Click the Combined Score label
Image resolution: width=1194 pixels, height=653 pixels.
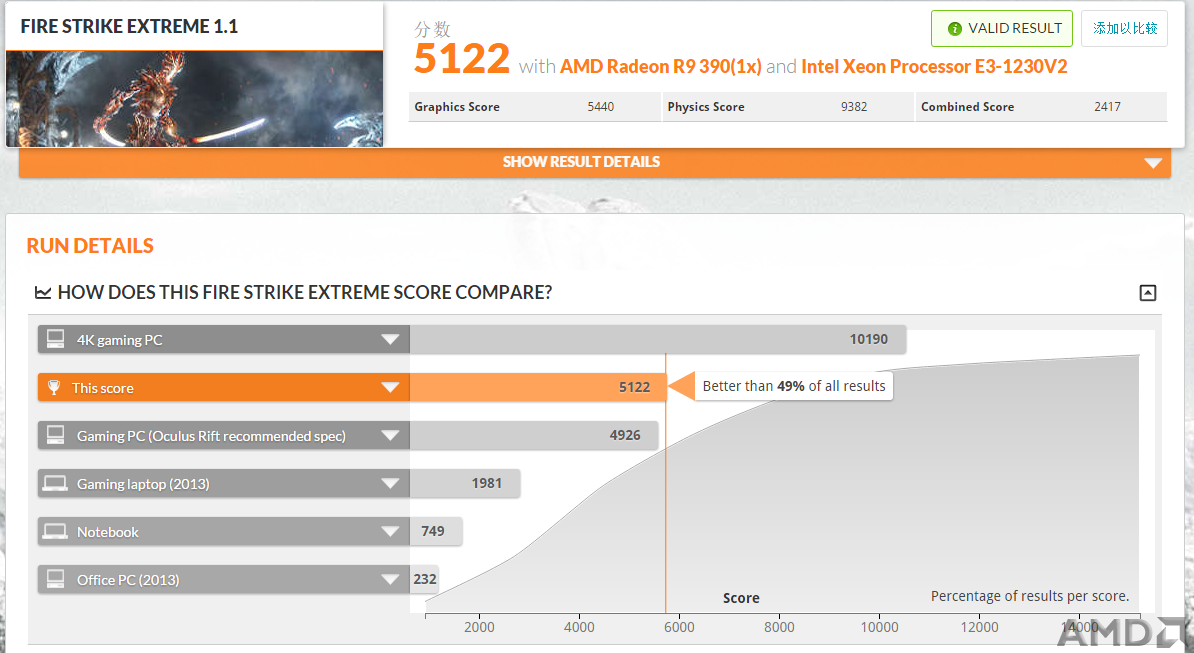pos(967,107)
